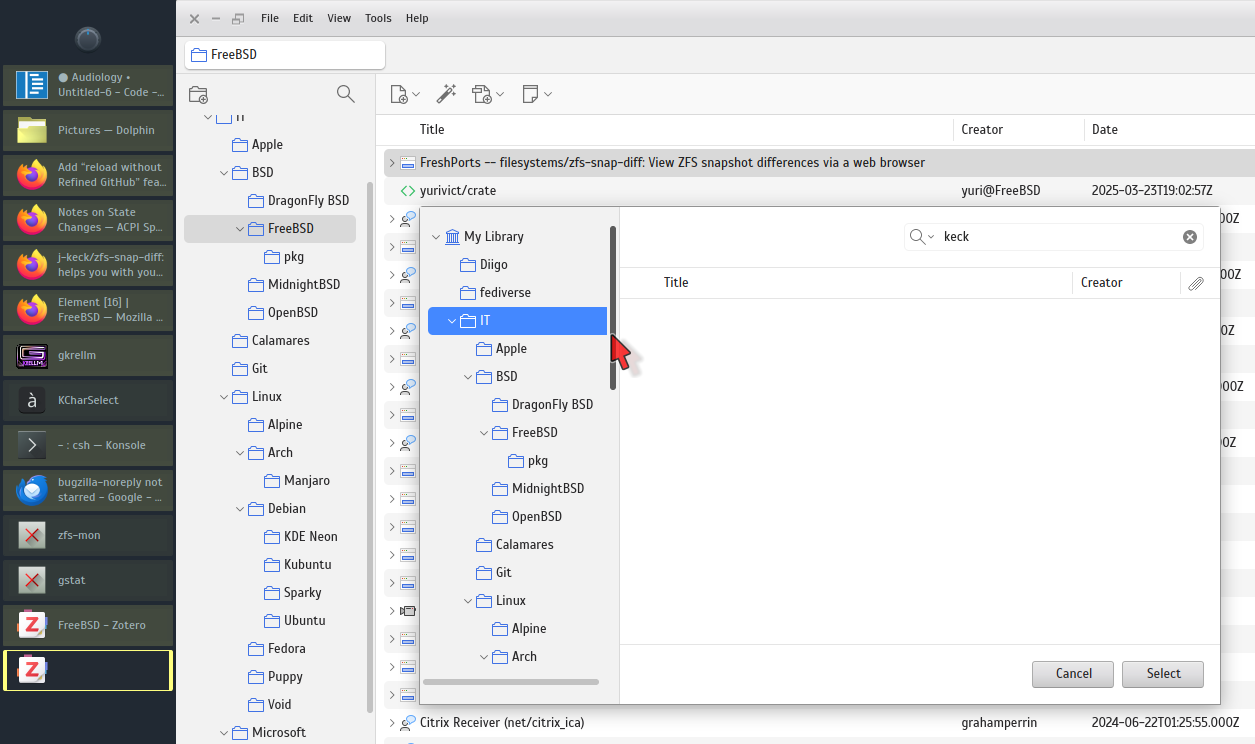Select fediverse collection in dialog tree

point(495,293)
